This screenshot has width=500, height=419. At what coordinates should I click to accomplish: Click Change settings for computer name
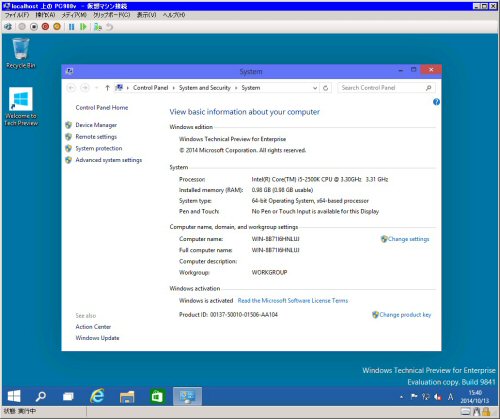(408, 239)
